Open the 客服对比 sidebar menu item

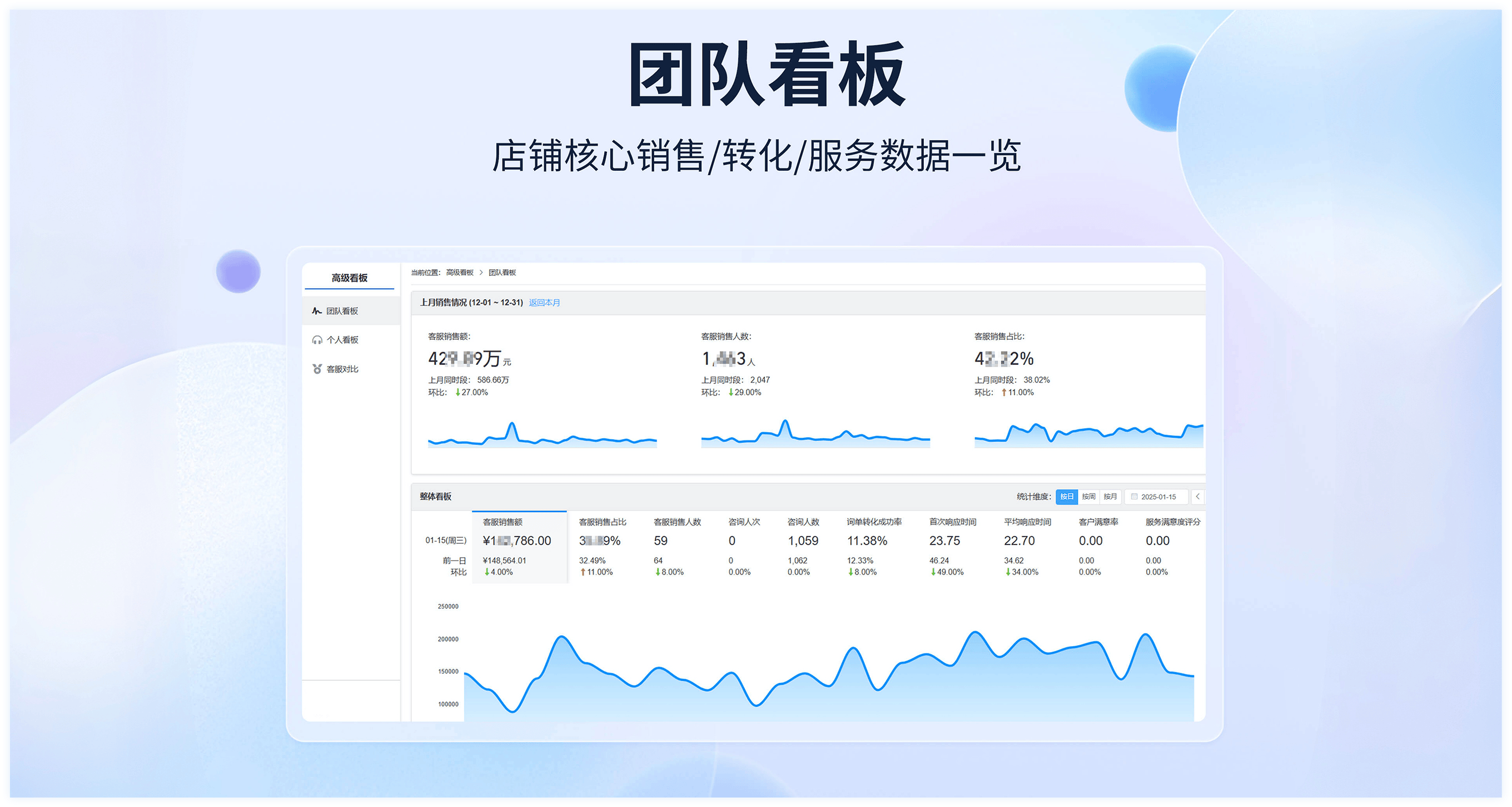tap(351, 369)
